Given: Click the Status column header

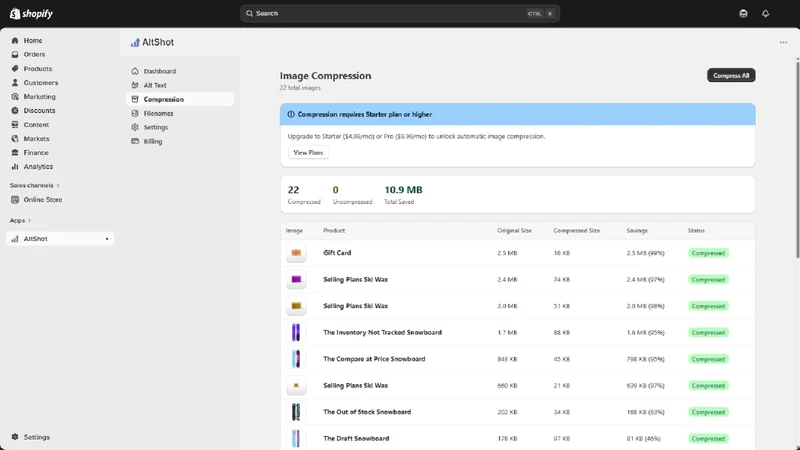Looking at the screenshot, I should point(696,231).
